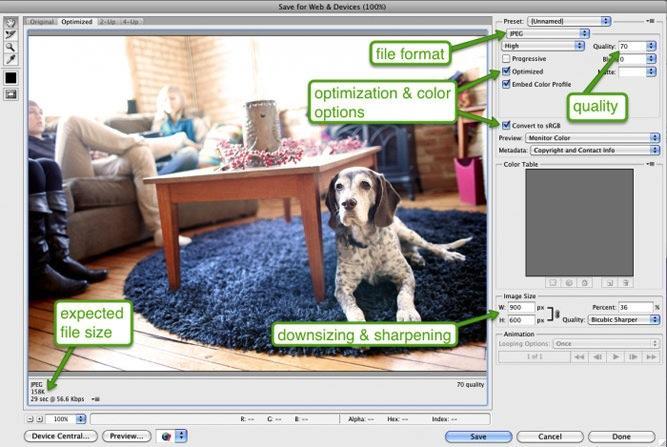Toggle Convert to sRGB checkbox

pyautogui.click(x=506, y=124)
